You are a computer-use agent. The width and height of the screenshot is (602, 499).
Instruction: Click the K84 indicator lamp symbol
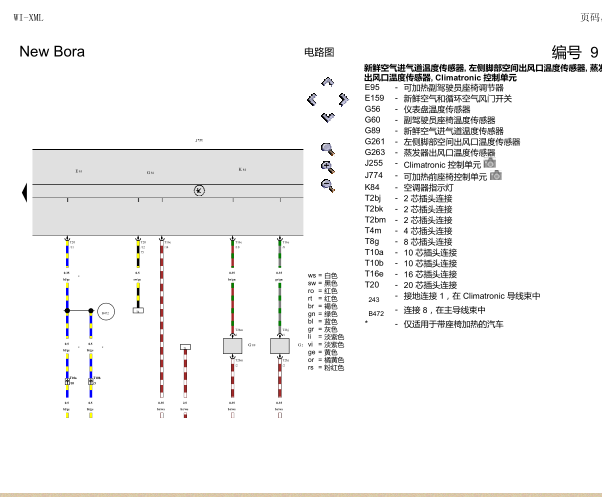click(x=199, y=190)
